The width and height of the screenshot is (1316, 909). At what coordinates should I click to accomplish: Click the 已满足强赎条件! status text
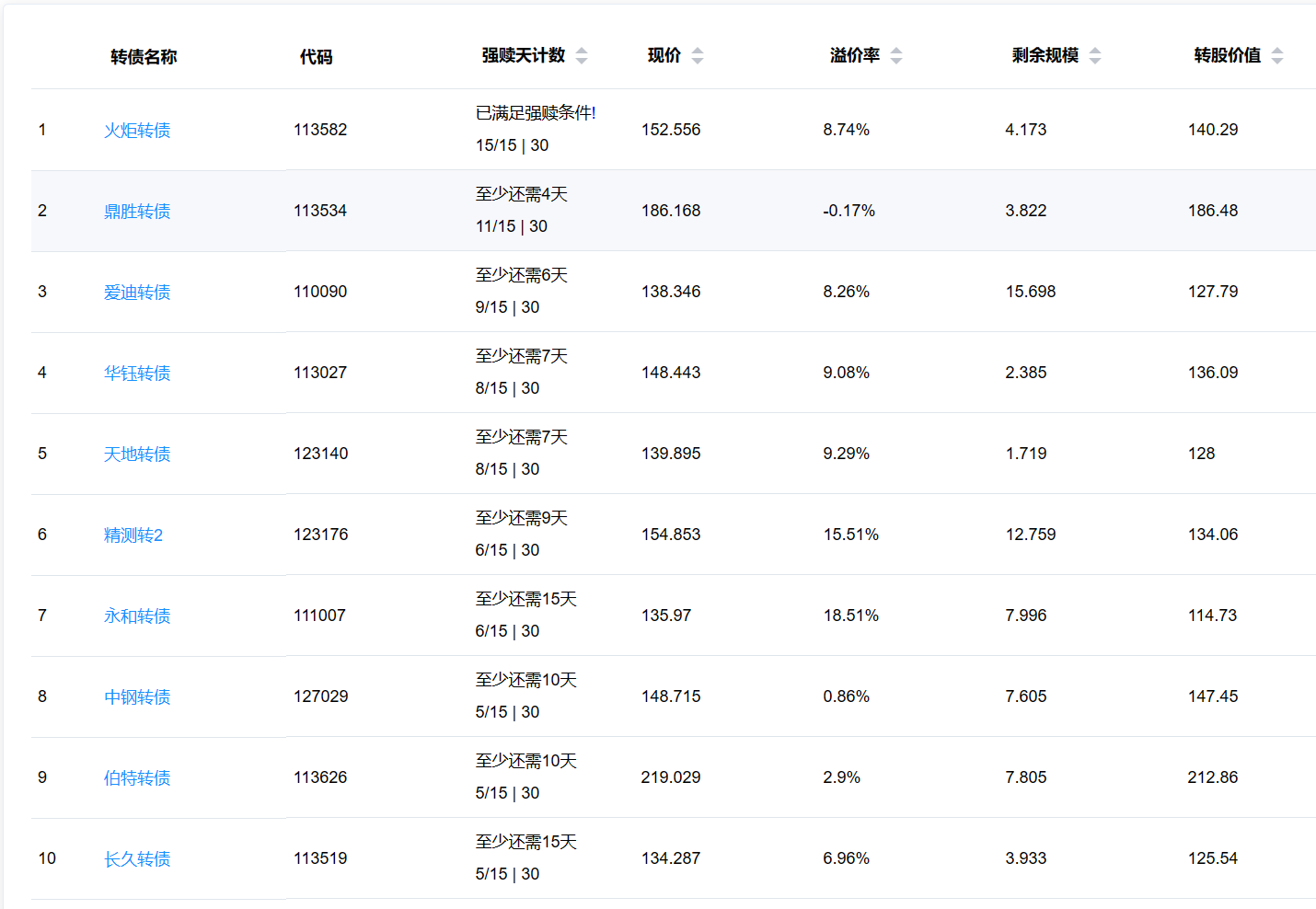pyautogui.click(x=536, y=113)
